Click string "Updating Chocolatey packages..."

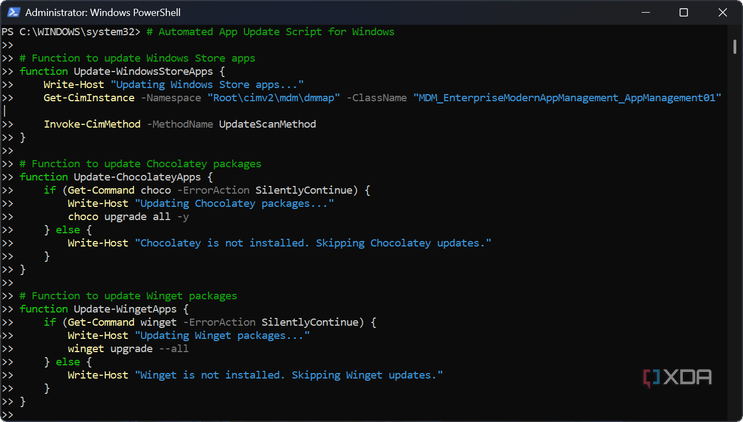234,204
